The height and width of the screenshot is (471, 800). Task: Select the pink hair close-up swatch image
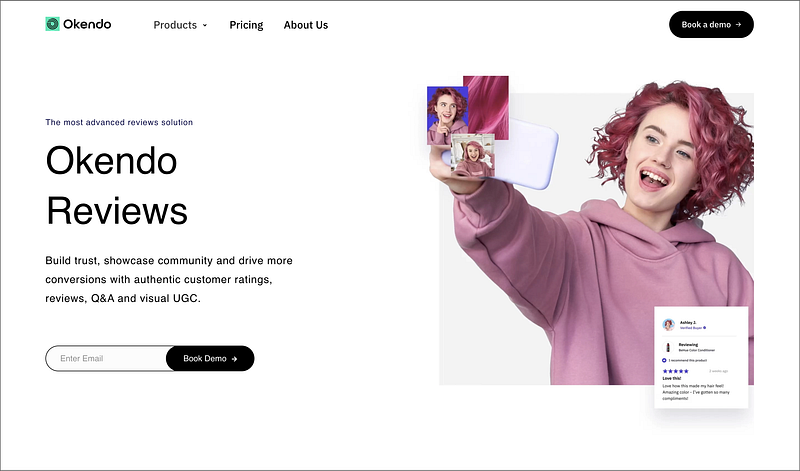(488, 106)
